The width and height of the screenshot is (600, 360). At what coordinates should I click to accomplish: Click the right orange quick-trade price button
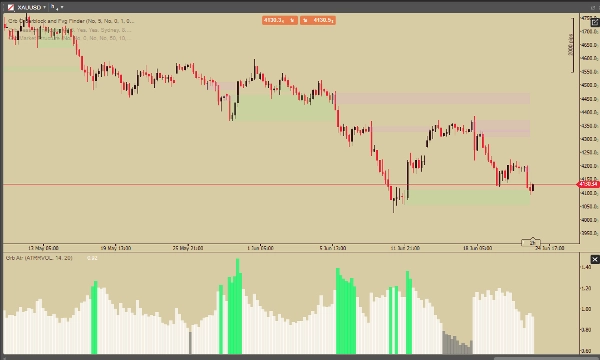(x=318, y=20)
